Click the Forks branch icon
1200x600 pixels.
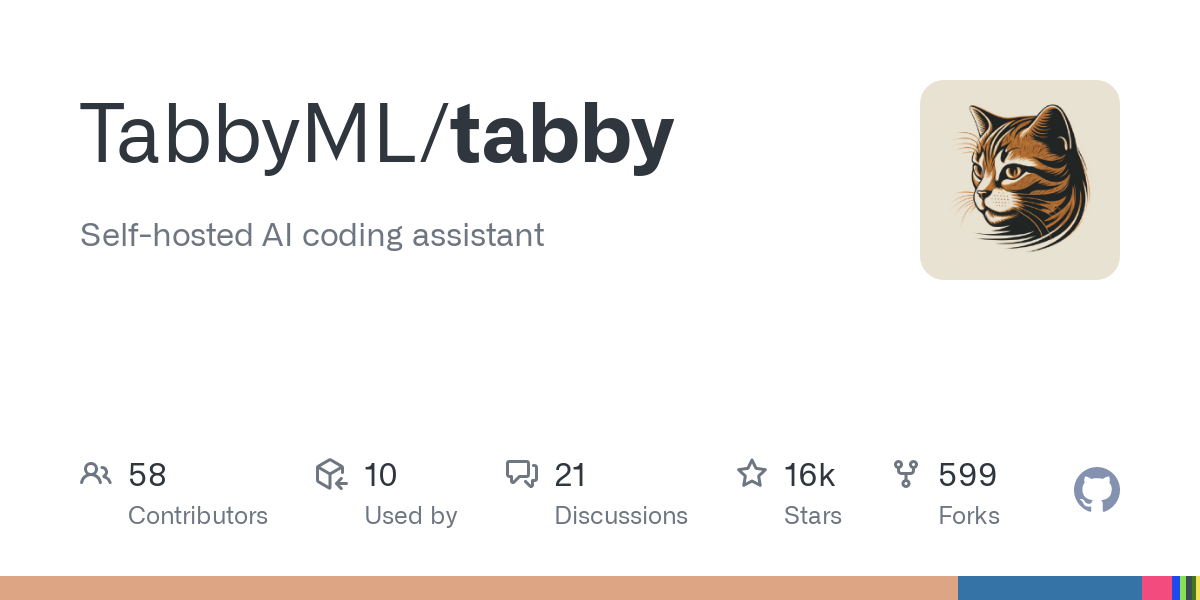906,474
